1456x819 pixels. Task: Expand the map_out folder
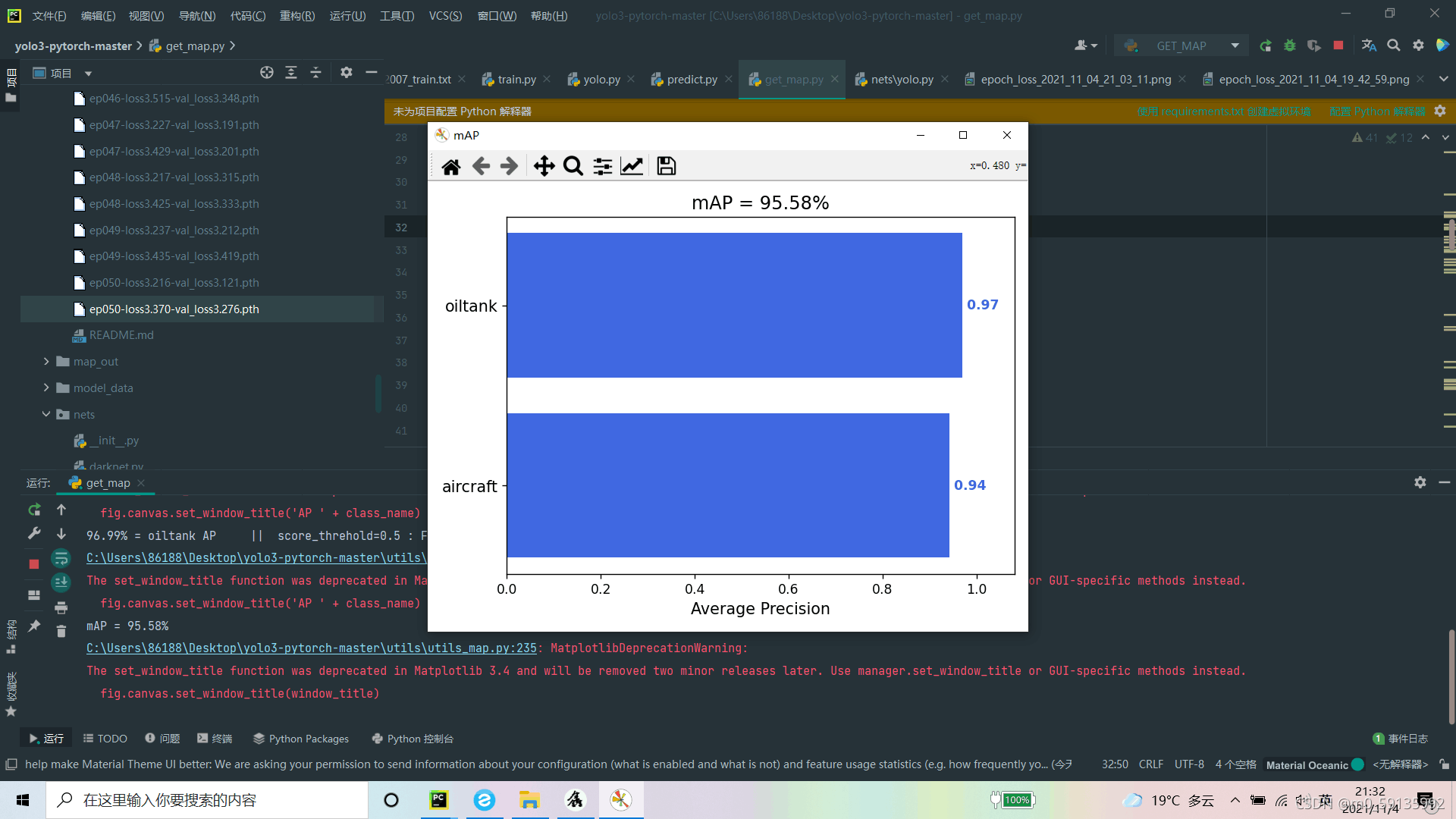click(x=46, y=362)
